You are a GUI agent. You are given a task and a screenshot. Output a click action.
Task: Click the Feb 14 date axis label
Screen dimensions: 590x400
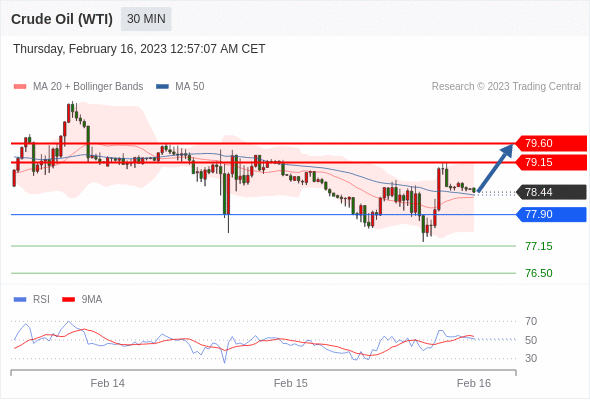[108, 383]
